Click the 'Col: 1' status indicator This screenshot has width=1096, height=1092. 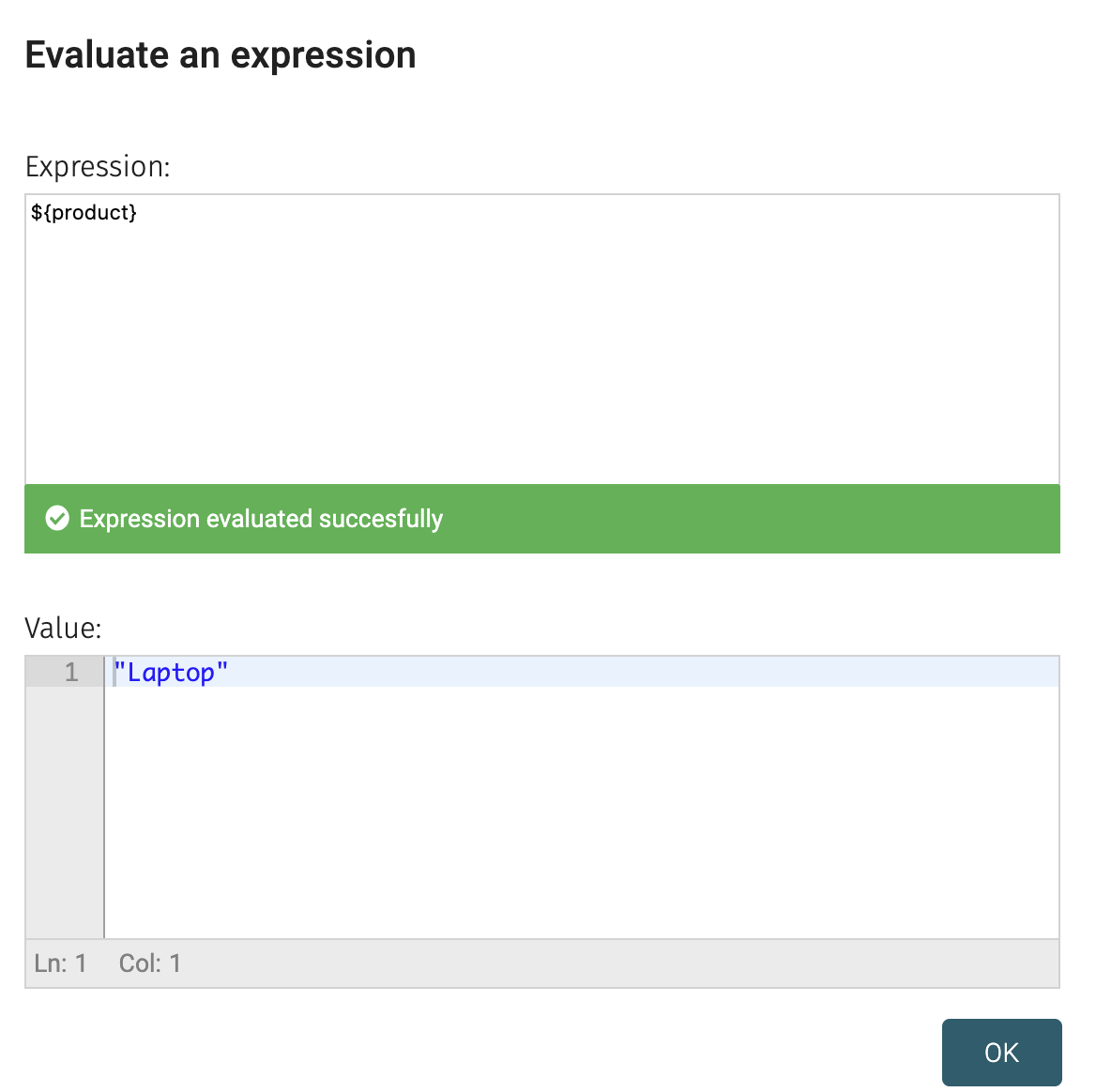[149, 963]
